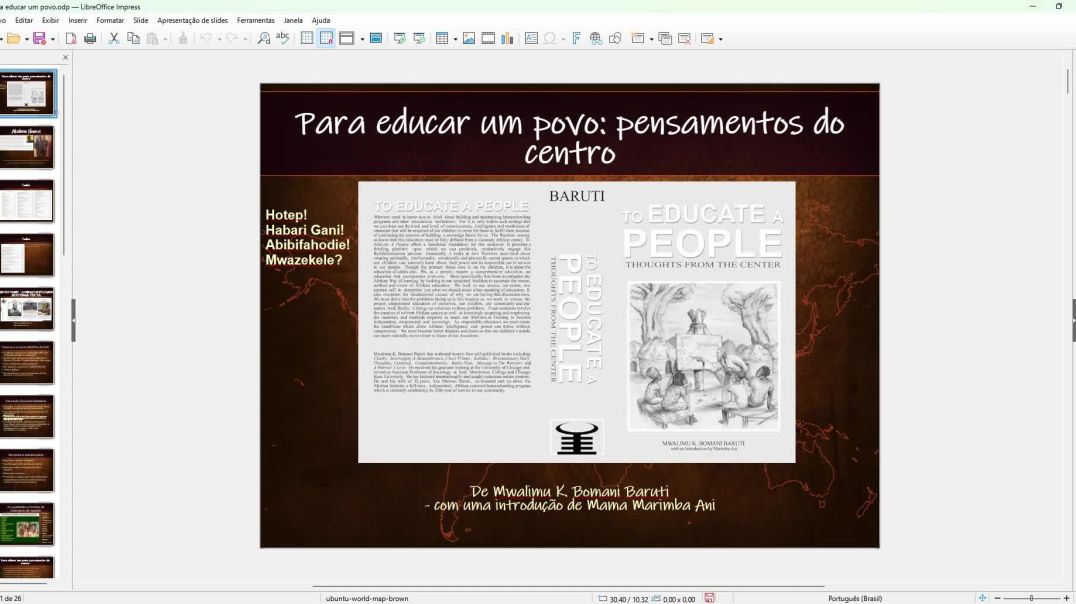The image size is (1076, 604).
Task: Open Find and Replace icon
Action: 264,38
